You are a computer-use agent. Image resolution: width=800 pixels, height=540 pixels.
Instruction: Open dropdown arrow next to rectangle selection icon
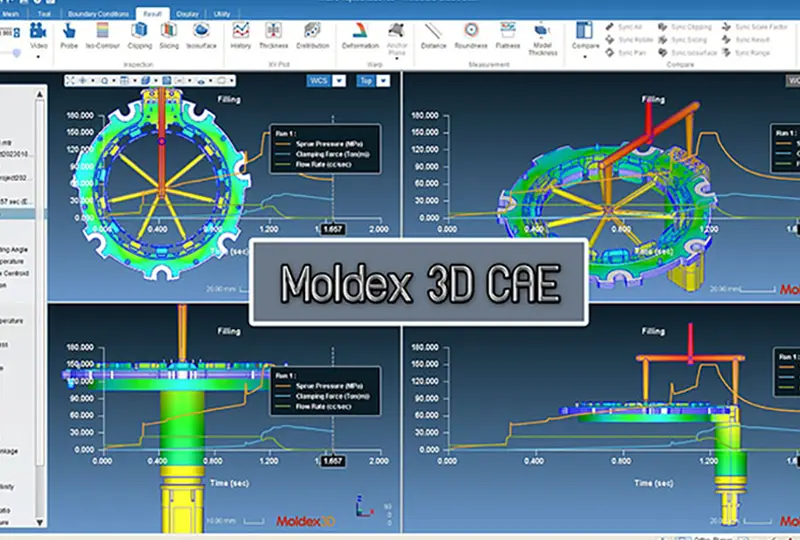(232, 81)
